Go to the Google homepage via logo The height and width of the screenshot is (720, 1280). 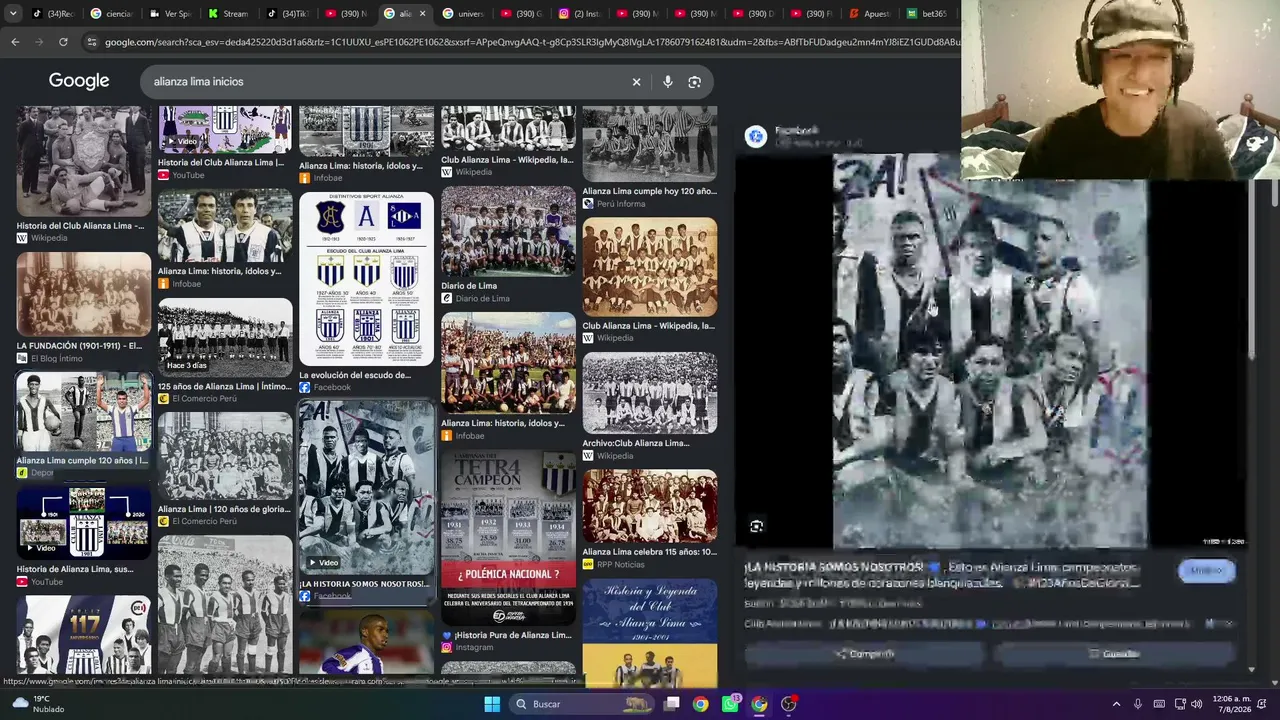tap(79, 81)
